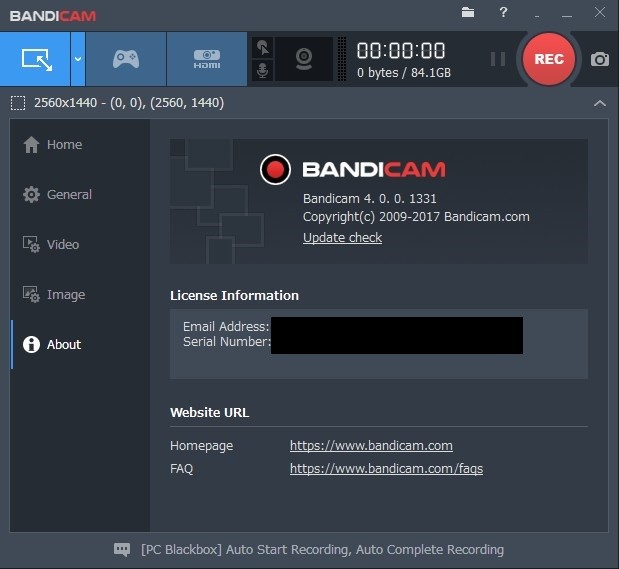The image size is (619, 569).
Task: Switch to game recording mode
Action: pos(126,59)
